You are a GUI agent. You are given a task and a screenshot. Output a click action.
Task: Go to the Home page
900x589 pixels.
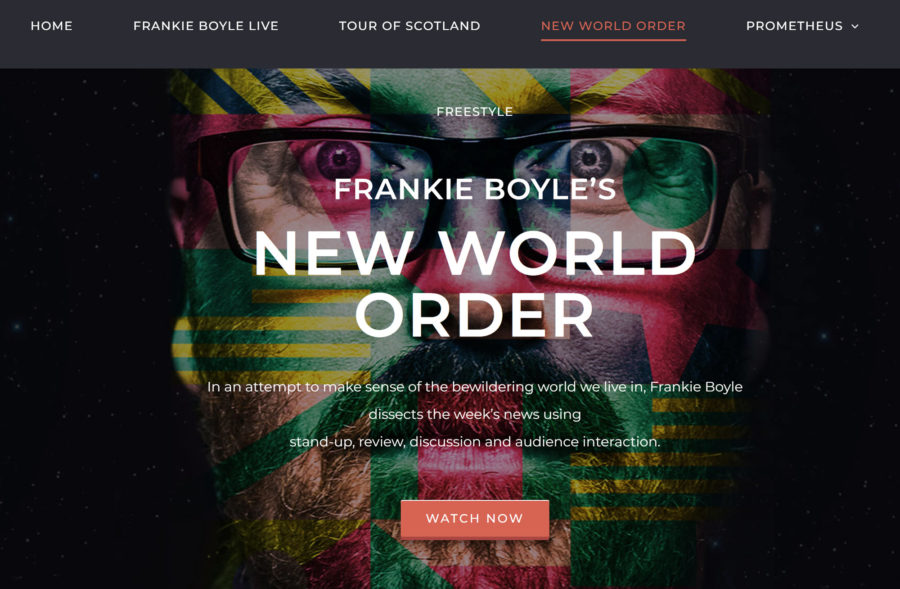pos(52,26)
